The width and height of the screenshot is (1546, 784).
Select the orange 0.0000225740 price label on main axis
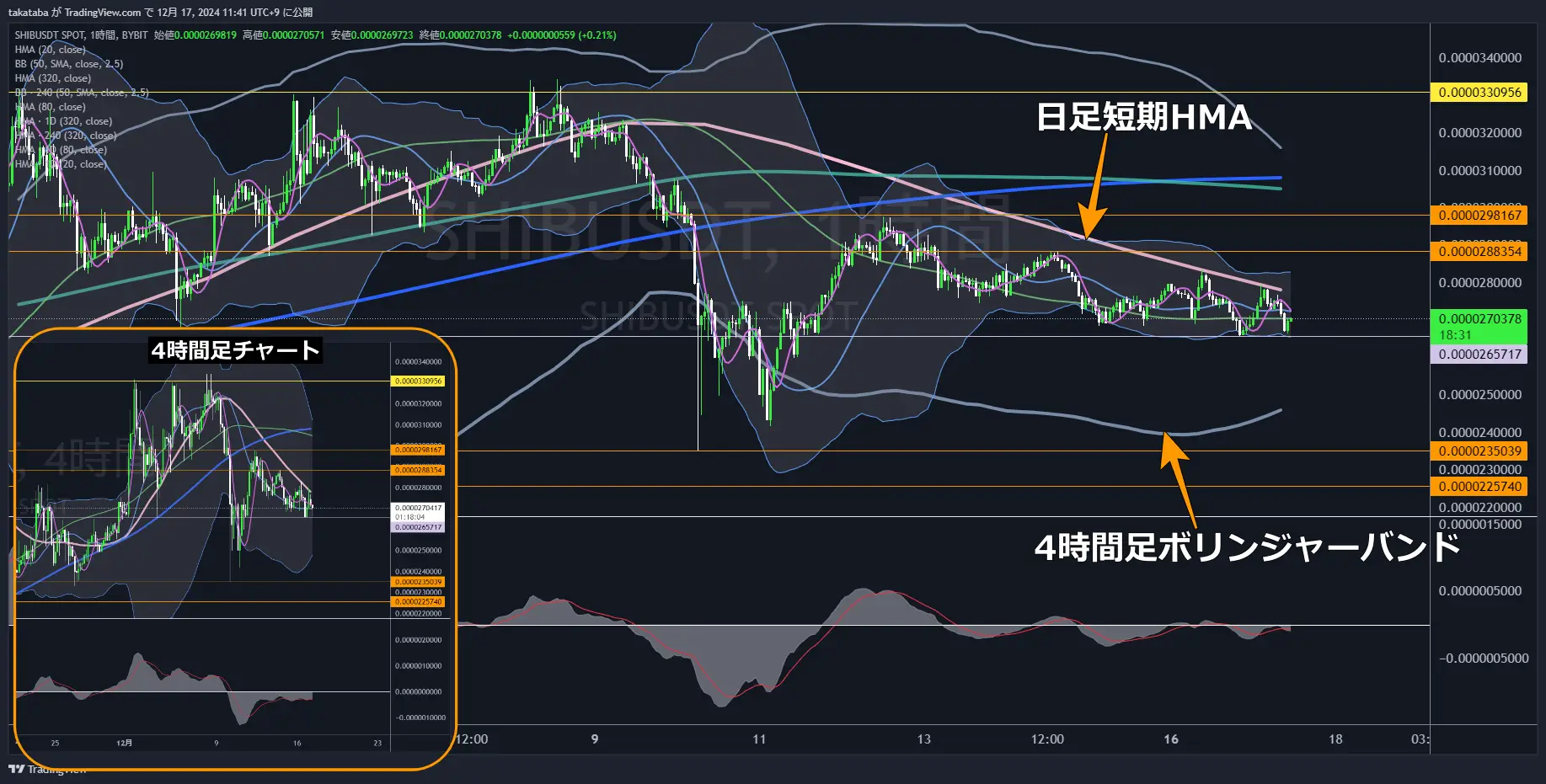click(x=1479, y=487)
